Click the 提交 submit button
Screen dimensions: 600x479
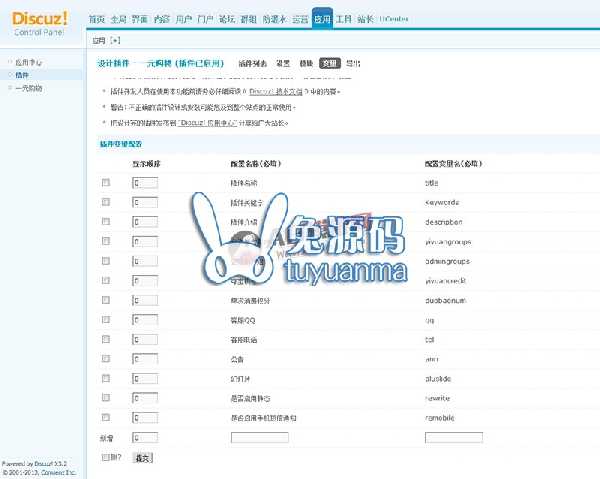[143, 458]
